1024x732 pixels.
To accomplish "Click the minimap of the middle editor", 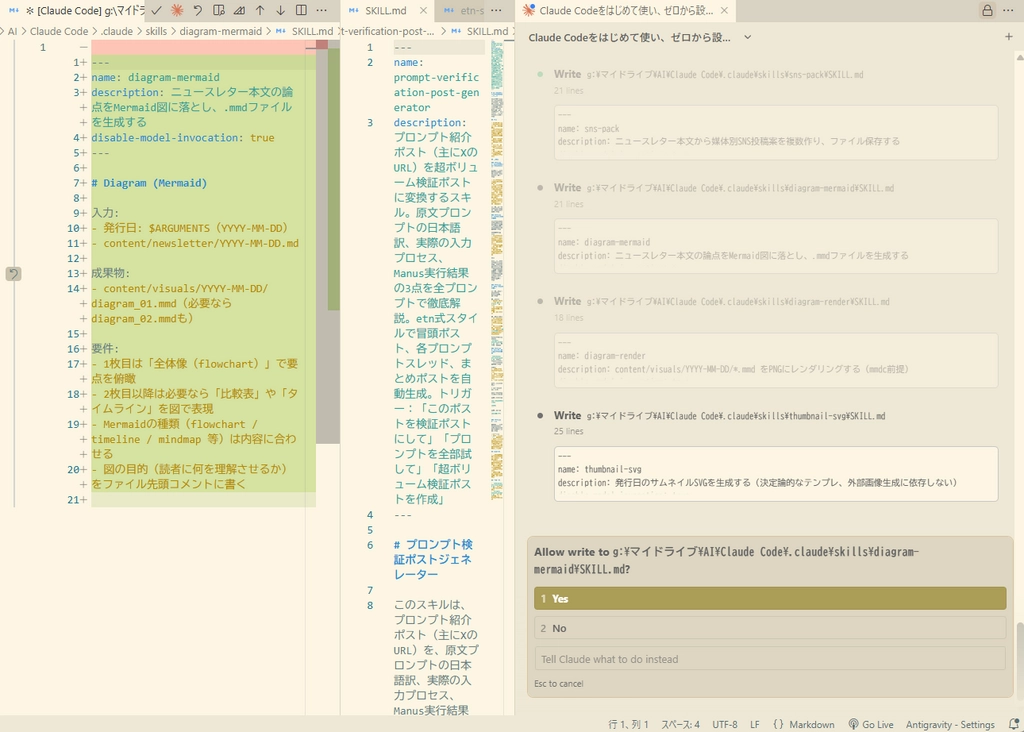I will coord(497,268).
